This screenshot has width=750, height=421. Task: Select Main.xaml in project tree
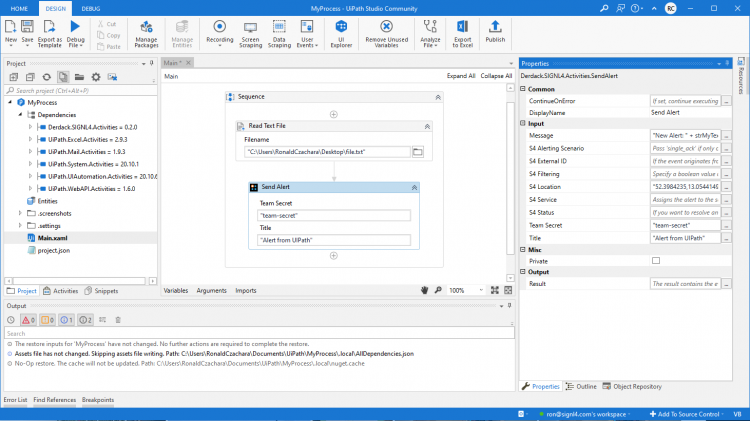click(53, 238)
